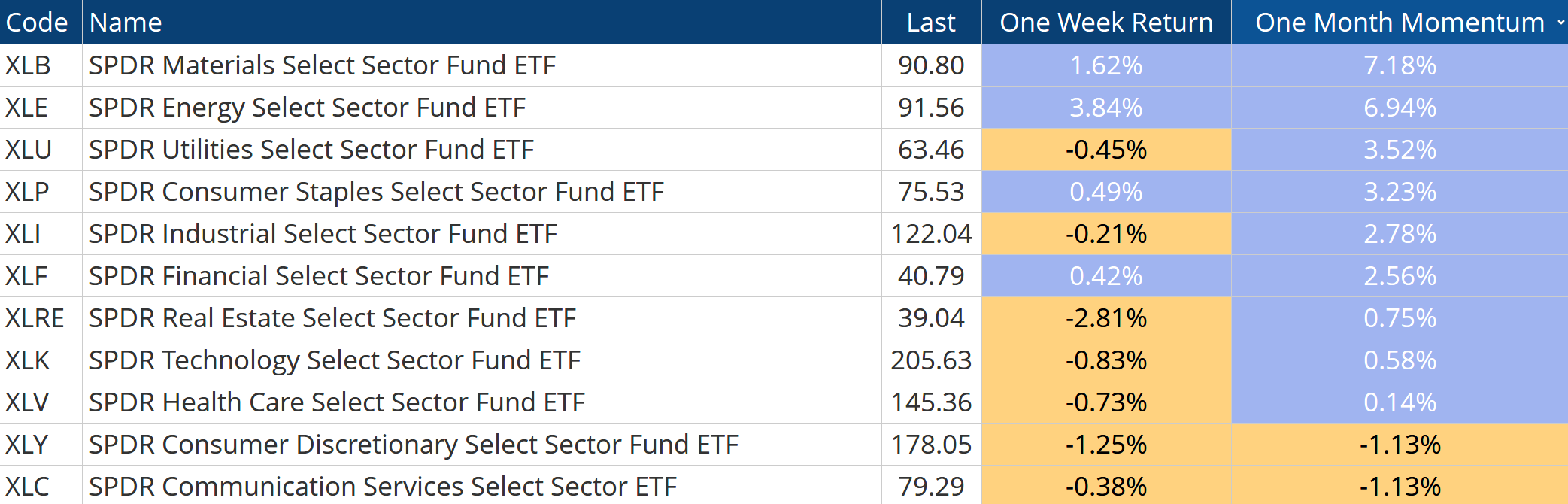The image size is (1568, 504).
Task: Select the XLV ticker code
Action: pos(27,402)
